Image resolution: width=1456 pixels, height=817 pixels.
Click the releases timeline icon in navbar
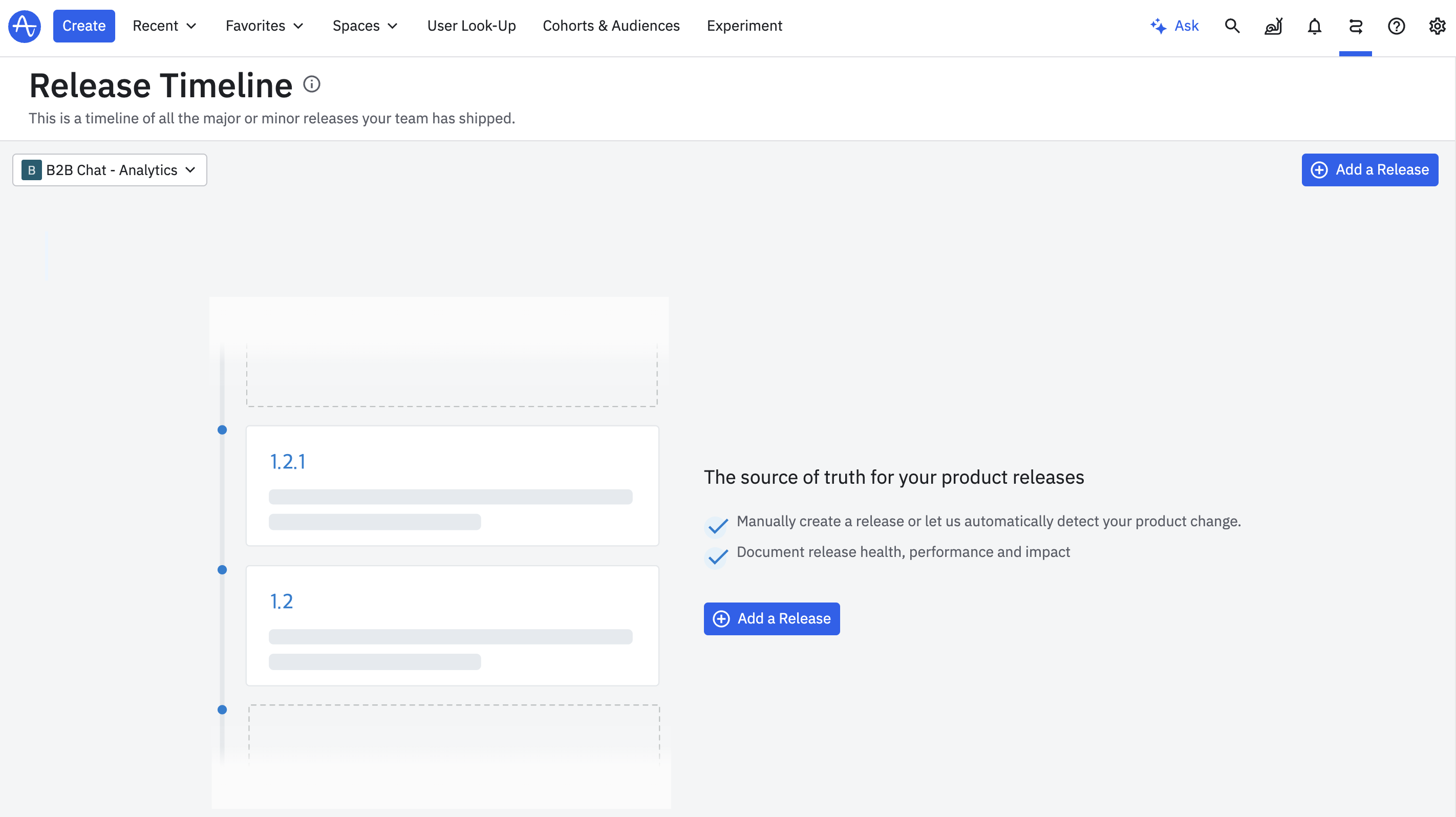tap(1355, 26)
